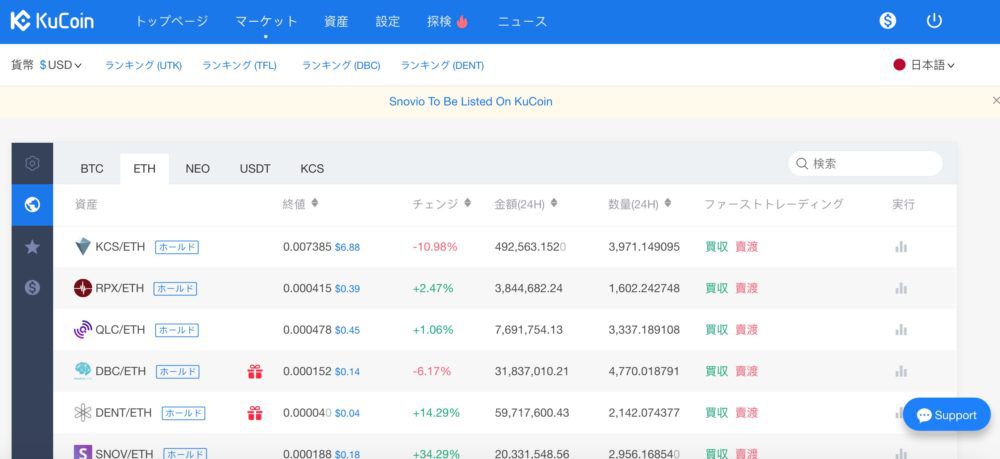
Task: Sort by 数量(24H) column arrows
Action: coord(668,203)
